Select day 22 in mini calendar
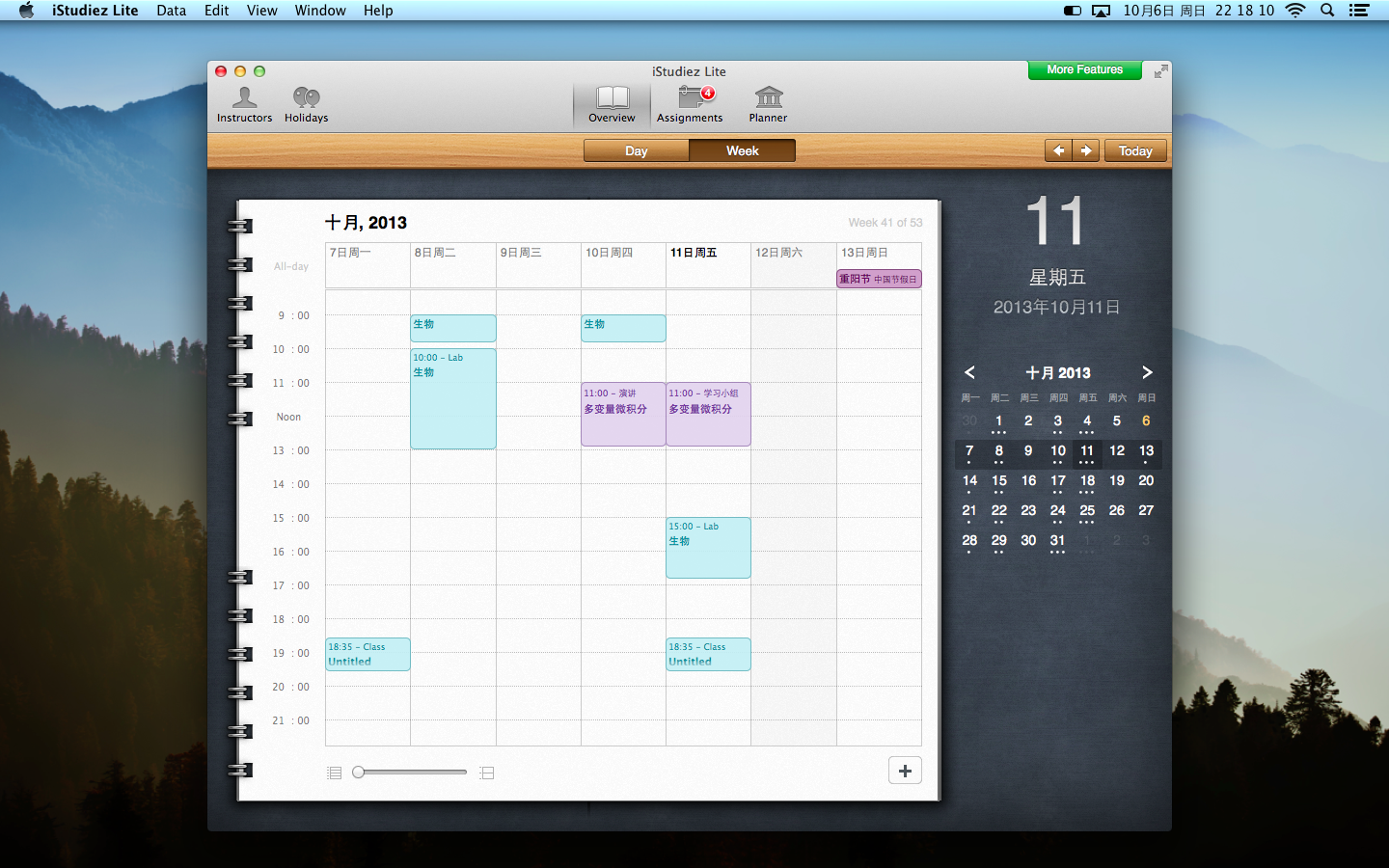The height and width of the screenshot is (868, 1389). point(998,511)
